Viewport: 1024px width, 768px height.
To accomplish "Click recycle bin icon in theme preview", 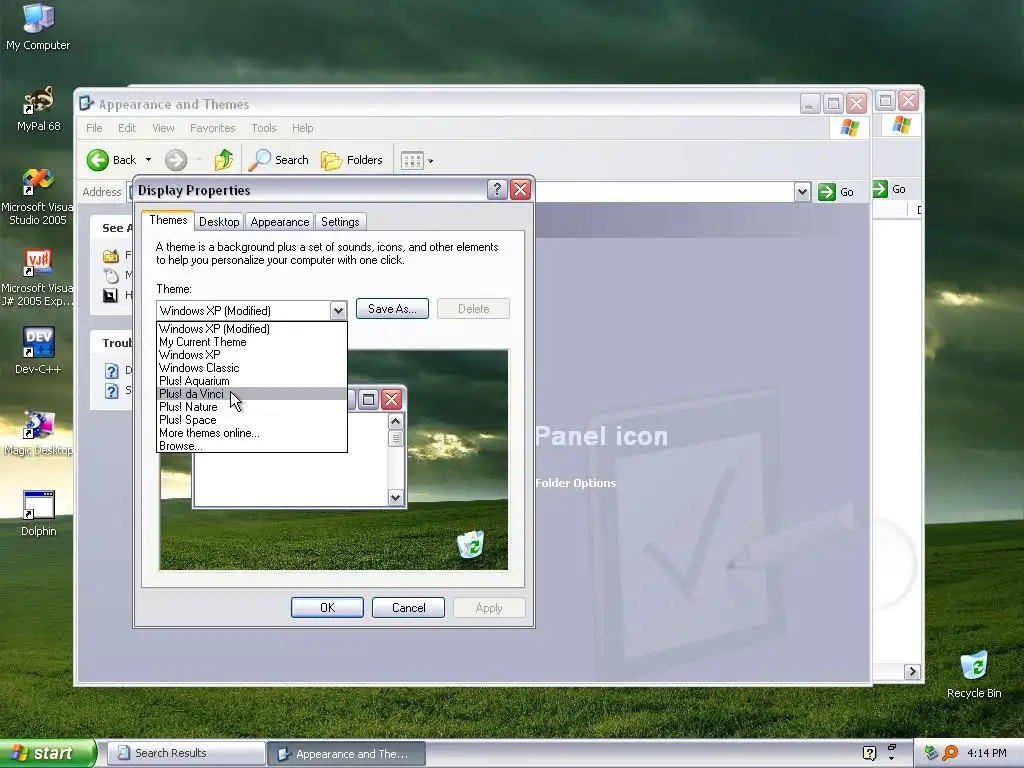I will click(471, 544).
